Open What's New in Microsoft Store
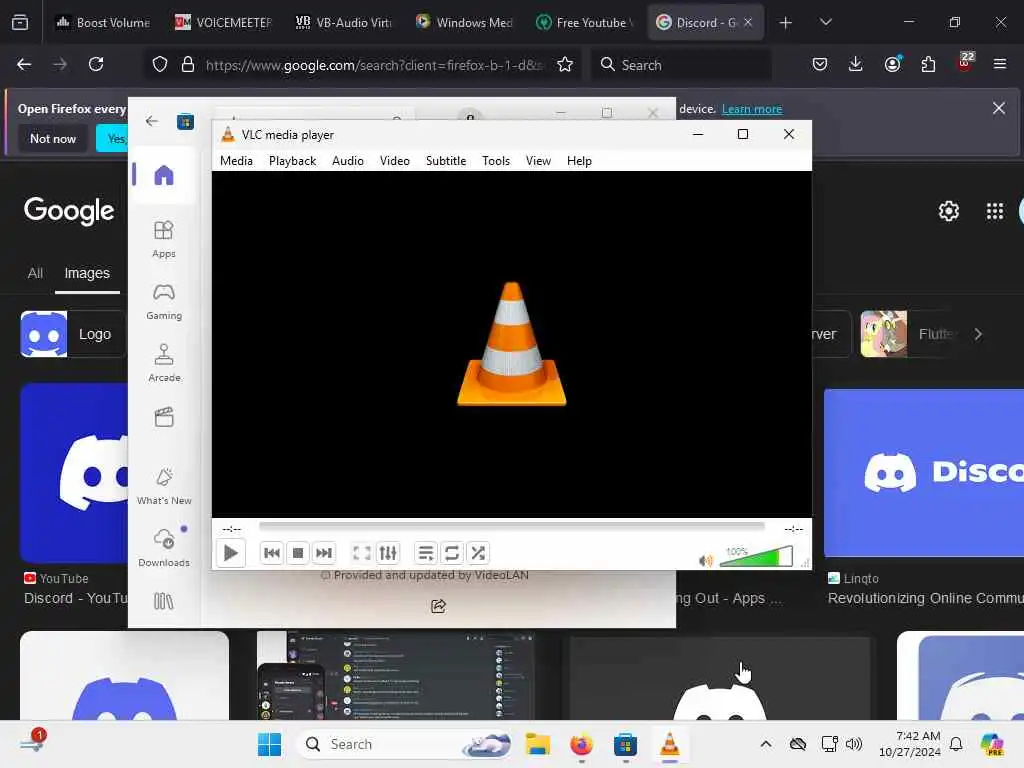 pyautogui.click(x=163, y=487)
